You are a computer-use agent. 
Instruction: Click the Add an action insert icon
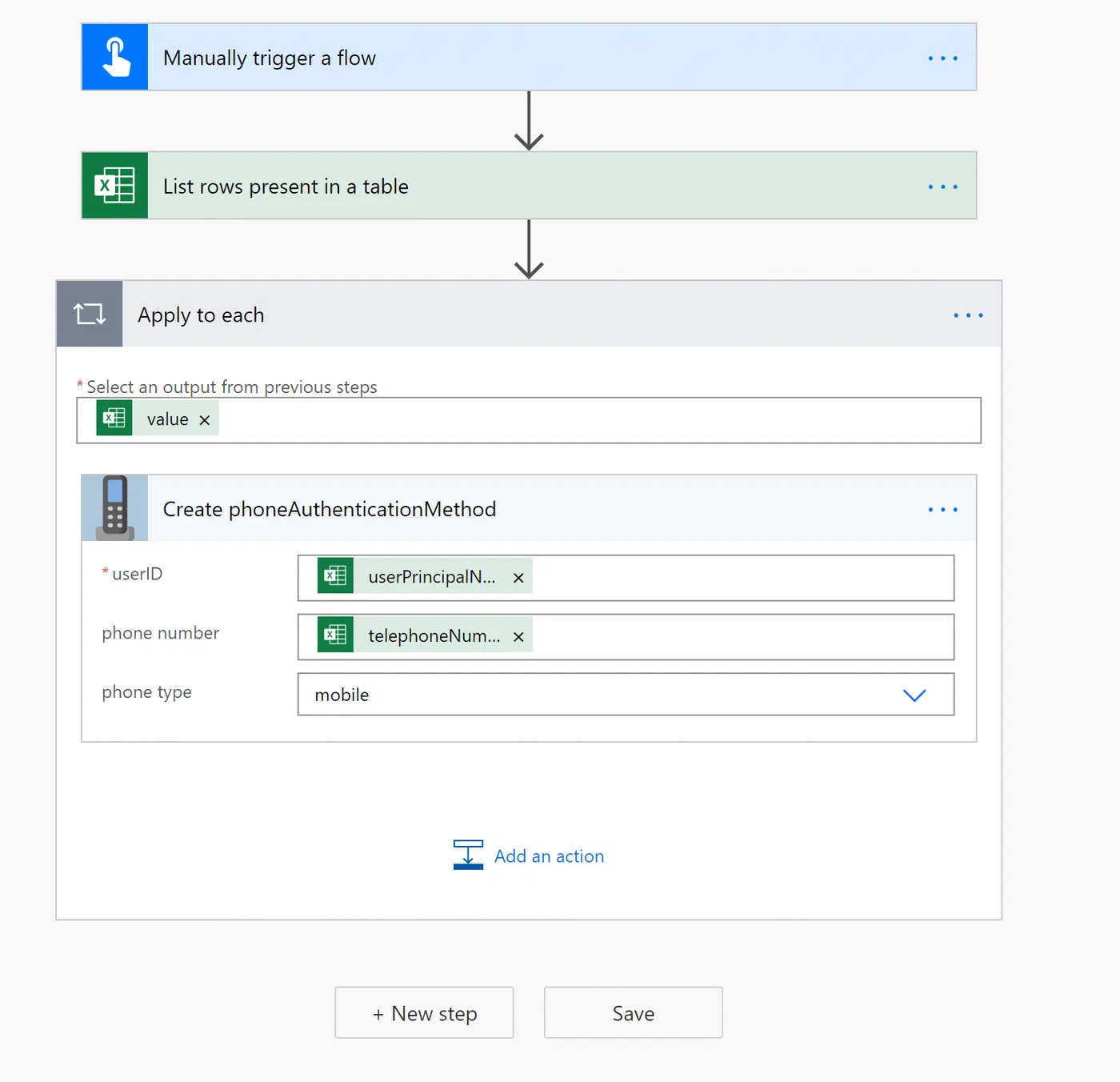[468, 855]
